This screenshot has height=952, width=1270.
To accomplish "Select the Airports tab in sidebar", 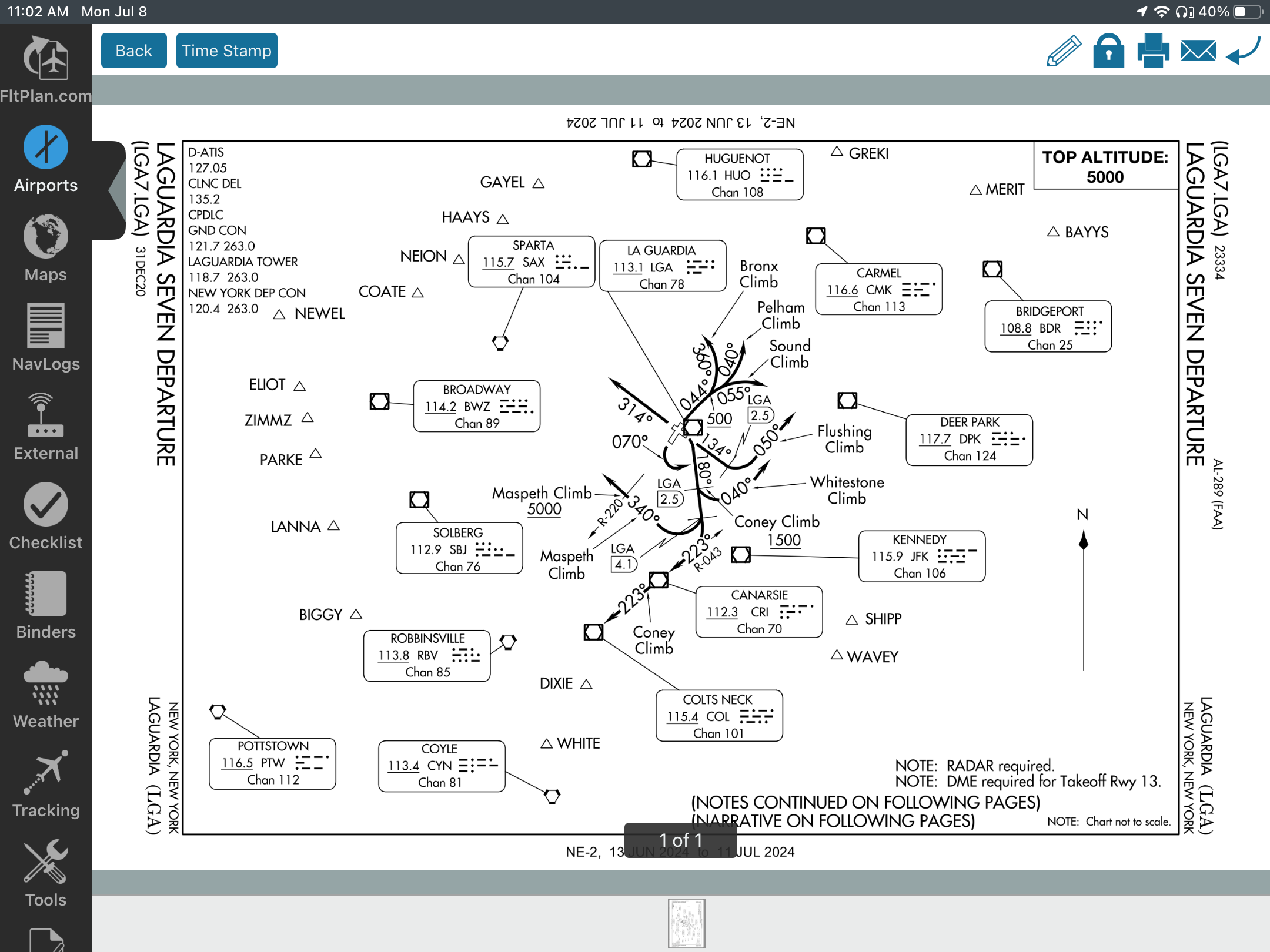I will (45, 159).
